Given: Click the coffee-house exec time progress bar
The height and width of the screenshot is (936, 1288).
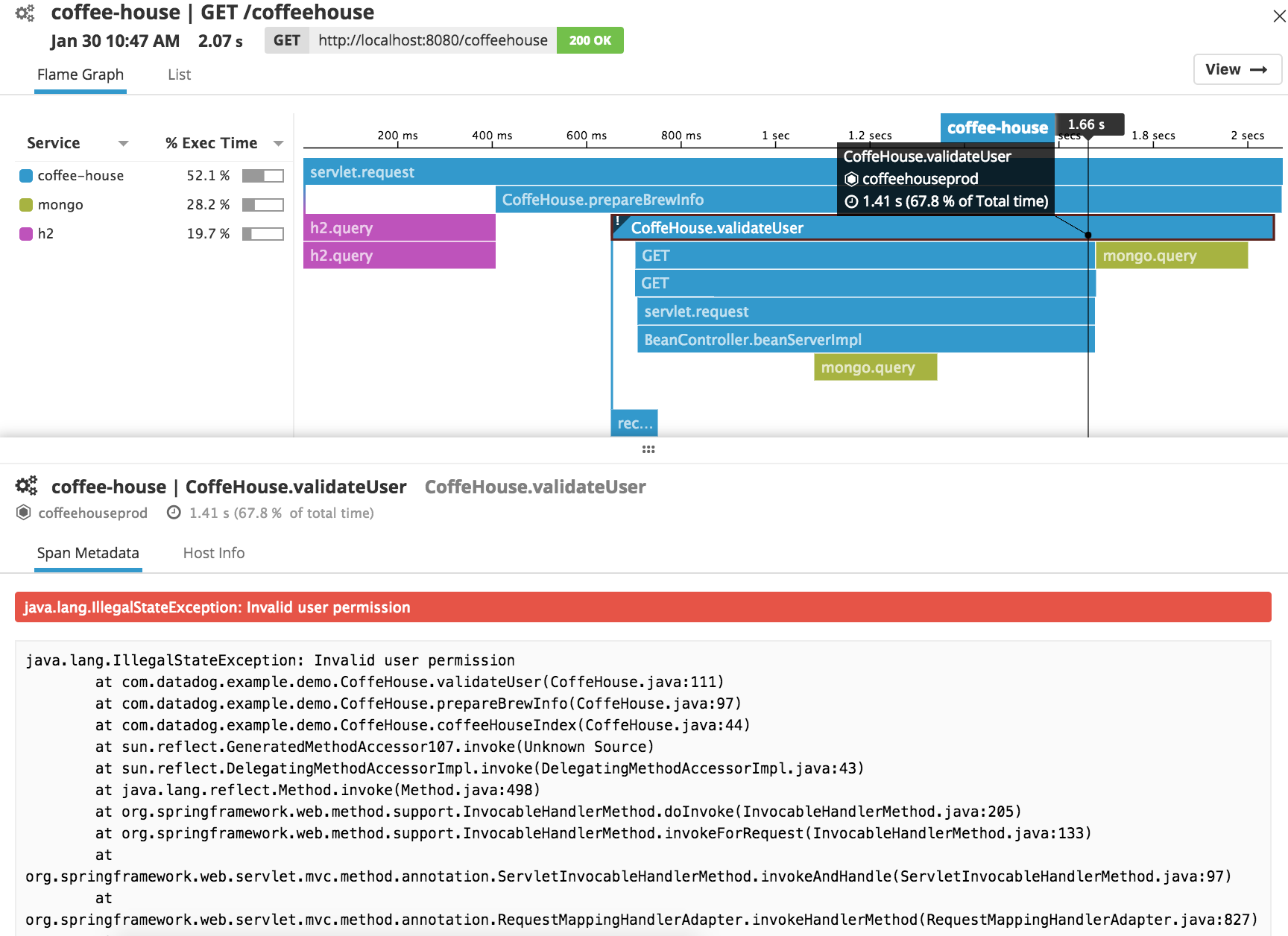Looking at the screenshot, I should (x=262, y=175).
